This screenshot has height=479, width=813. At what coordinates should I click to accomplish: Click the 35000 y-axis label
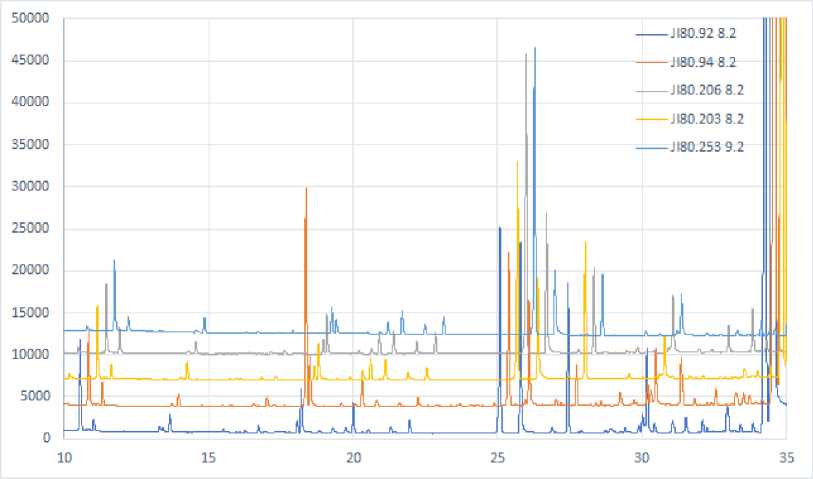pyautogui.click(x=30, y=144)
